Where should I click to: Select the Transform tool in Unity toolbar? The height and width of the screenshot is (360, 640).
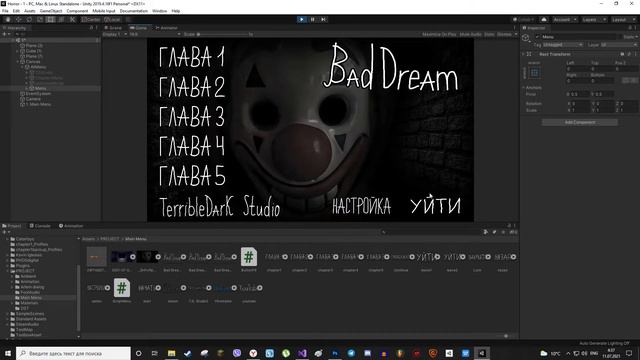point(61,19)
